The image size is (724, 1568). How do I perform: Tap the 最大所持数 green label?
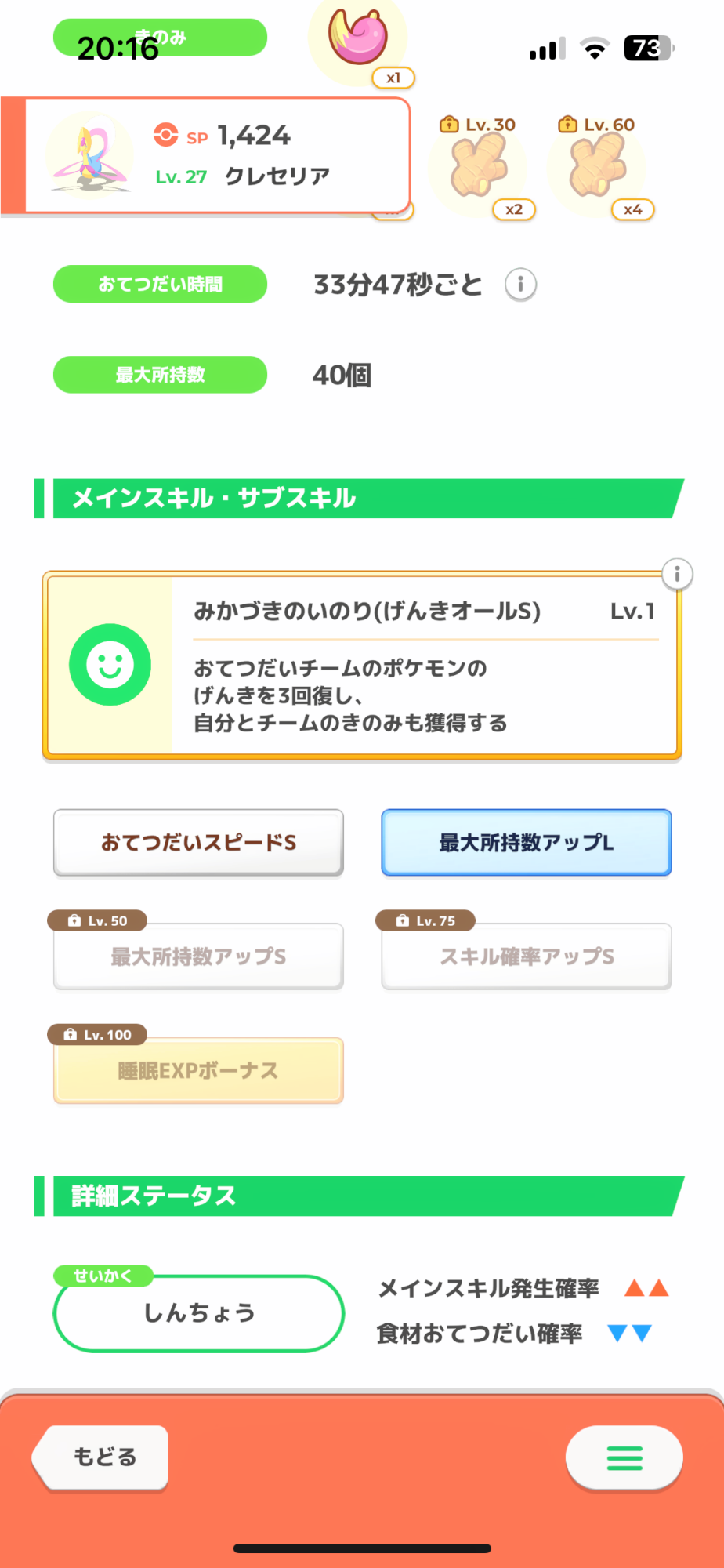(x=160, y=375)
